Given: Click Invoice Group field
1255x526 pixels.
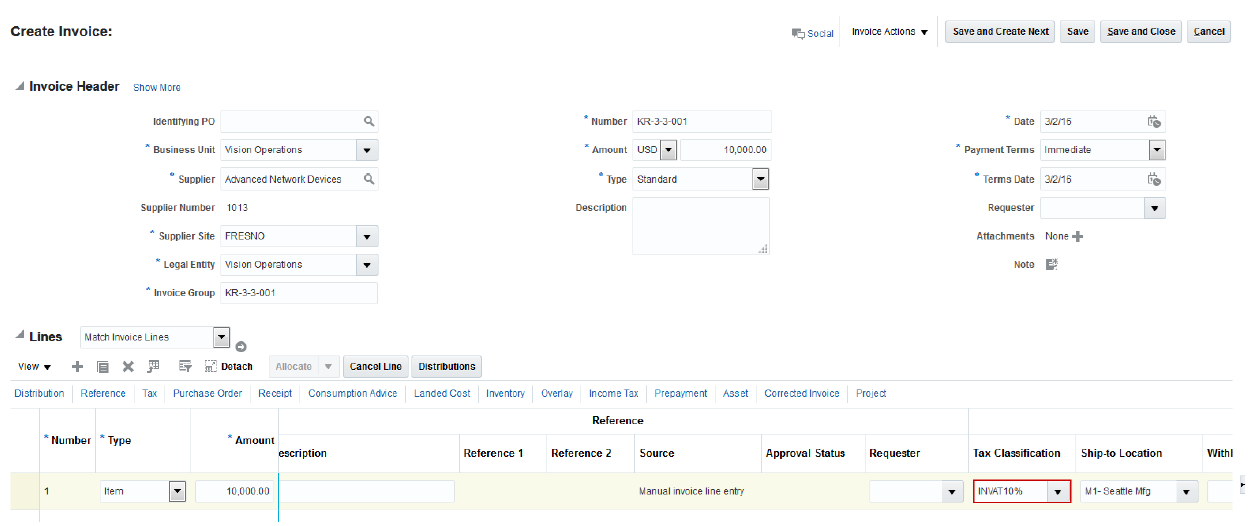Looking at the screenshot, I should [x=299, y=293].
